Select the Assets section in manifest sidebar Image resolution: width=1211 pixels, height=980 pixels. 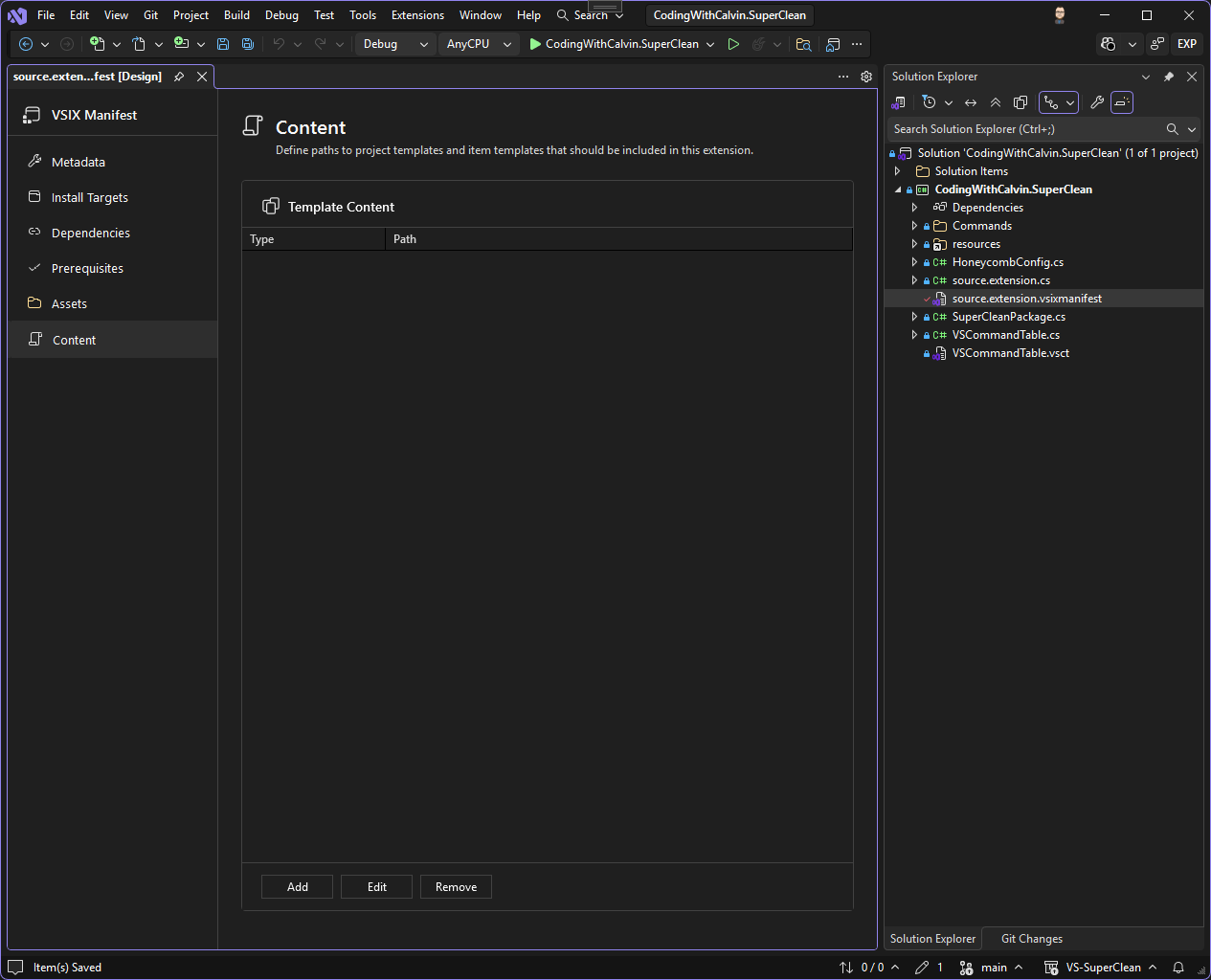tap(69, 304)
